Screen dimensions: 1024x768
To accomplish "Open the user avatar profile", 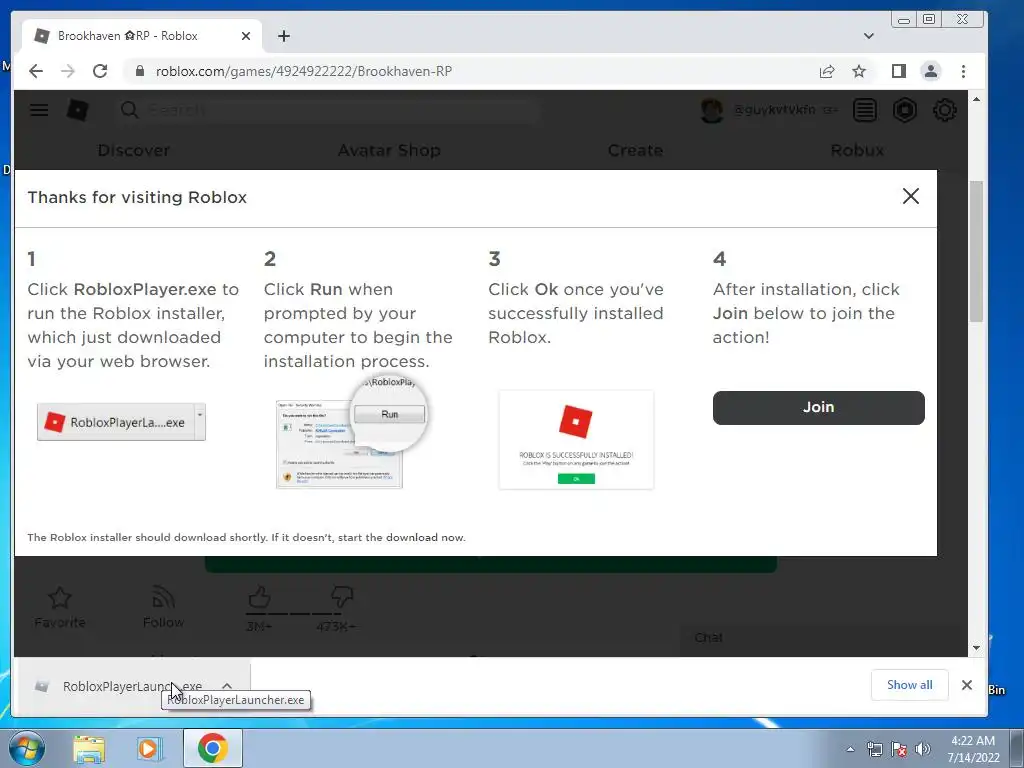I will tap(712, 110).
